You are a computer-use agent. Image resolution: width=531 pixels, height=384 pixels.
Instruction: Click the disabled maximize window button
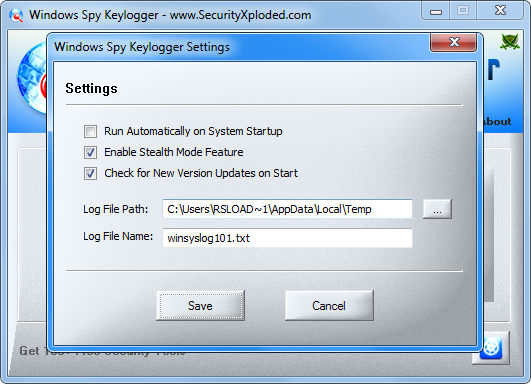pos(463,11)
